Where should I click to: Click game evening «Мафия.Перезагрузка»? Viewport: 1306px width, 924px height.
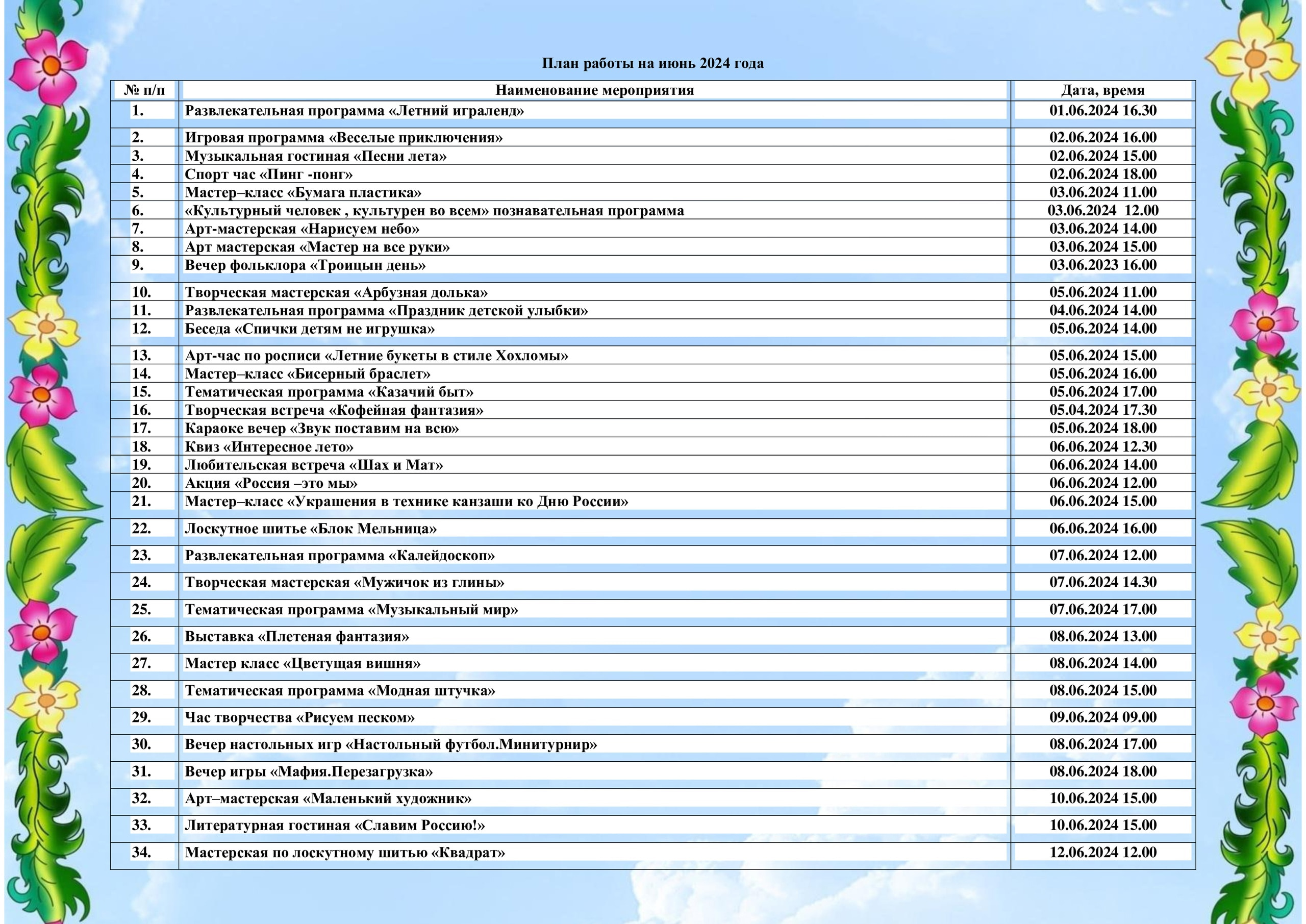coord(309,771)
